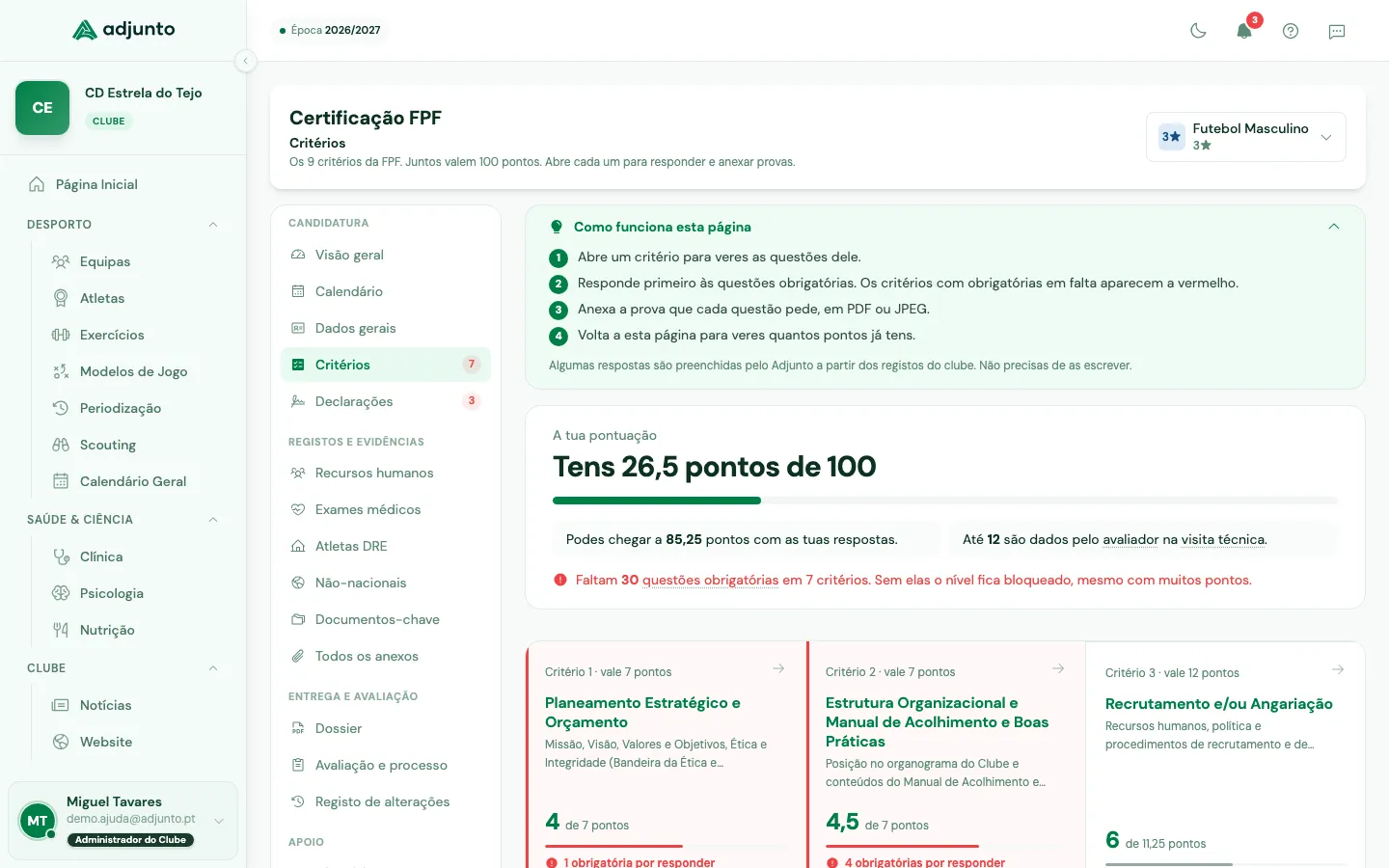Click the Como funciona esta página heading
The height and width of the screenshot is (868, 1389).
click(663, 227)
